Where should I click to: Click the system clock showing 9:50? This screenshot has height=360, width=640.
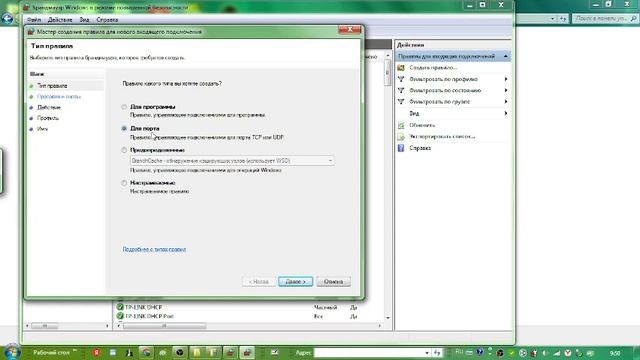pos(615,353)
